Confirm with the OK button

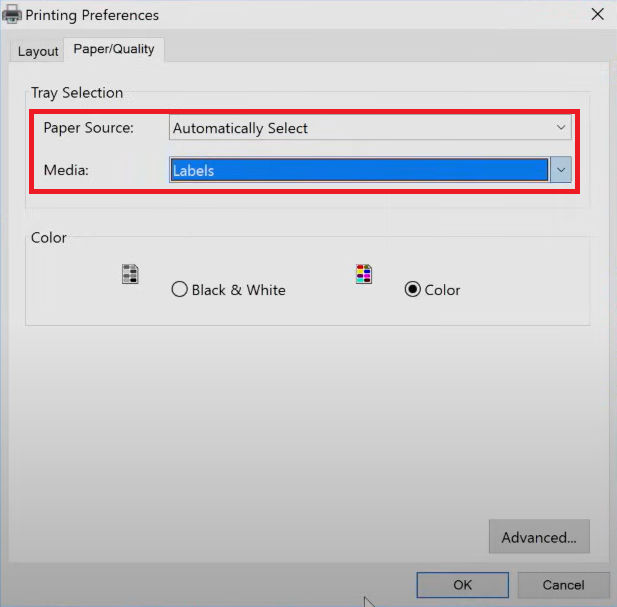(462, 585)
